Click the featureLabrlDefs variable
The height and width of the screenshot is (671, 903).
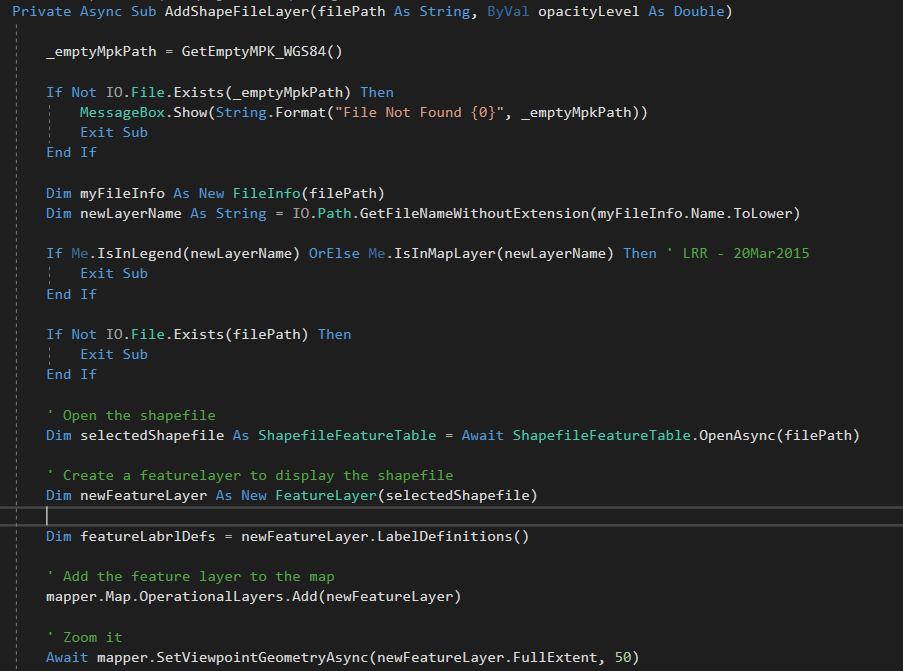click(x=147, y=536)
